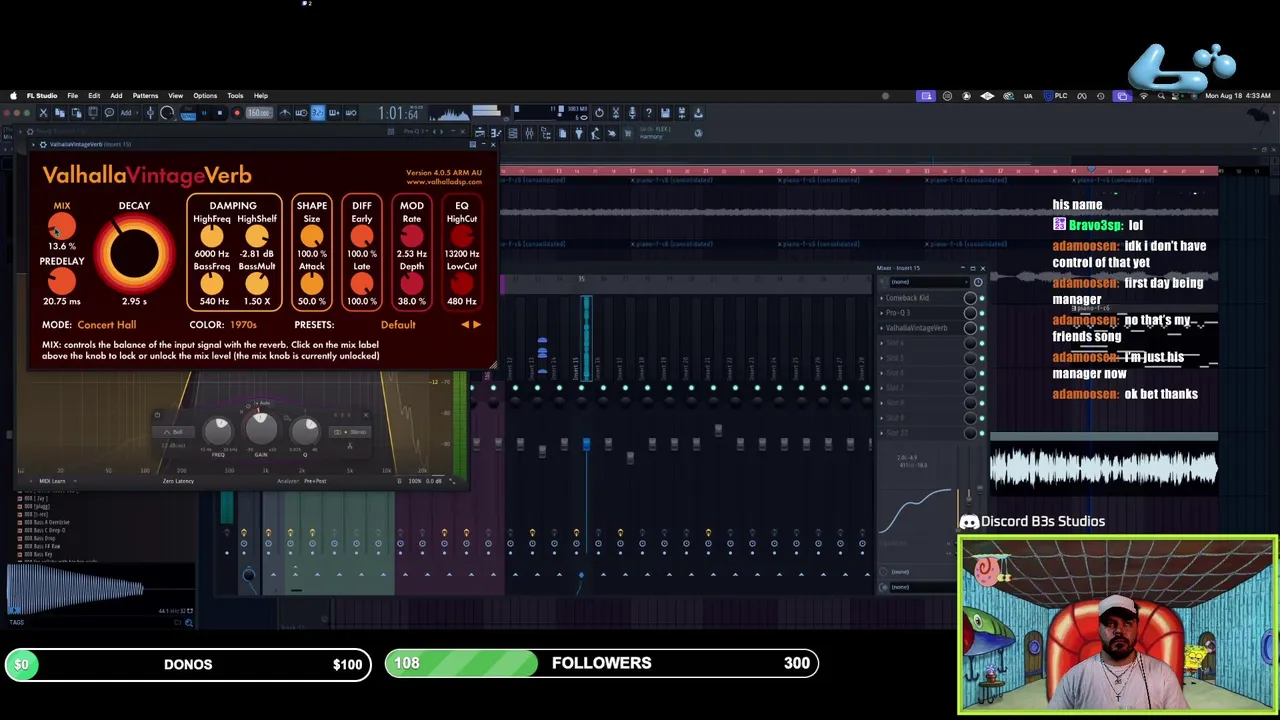Expand empty Slot 4 in mixer
Screen dimensions: 1280x720
[x=882, y=343]
